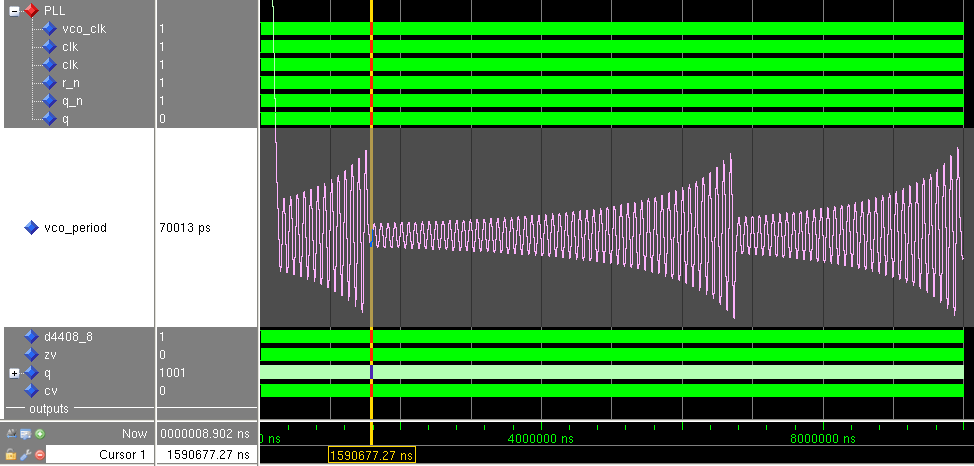Image resolution: width=974 pixels, height=466 pixels.
Task: Select the Cursor 1 name field
Action: pos(99,455)
